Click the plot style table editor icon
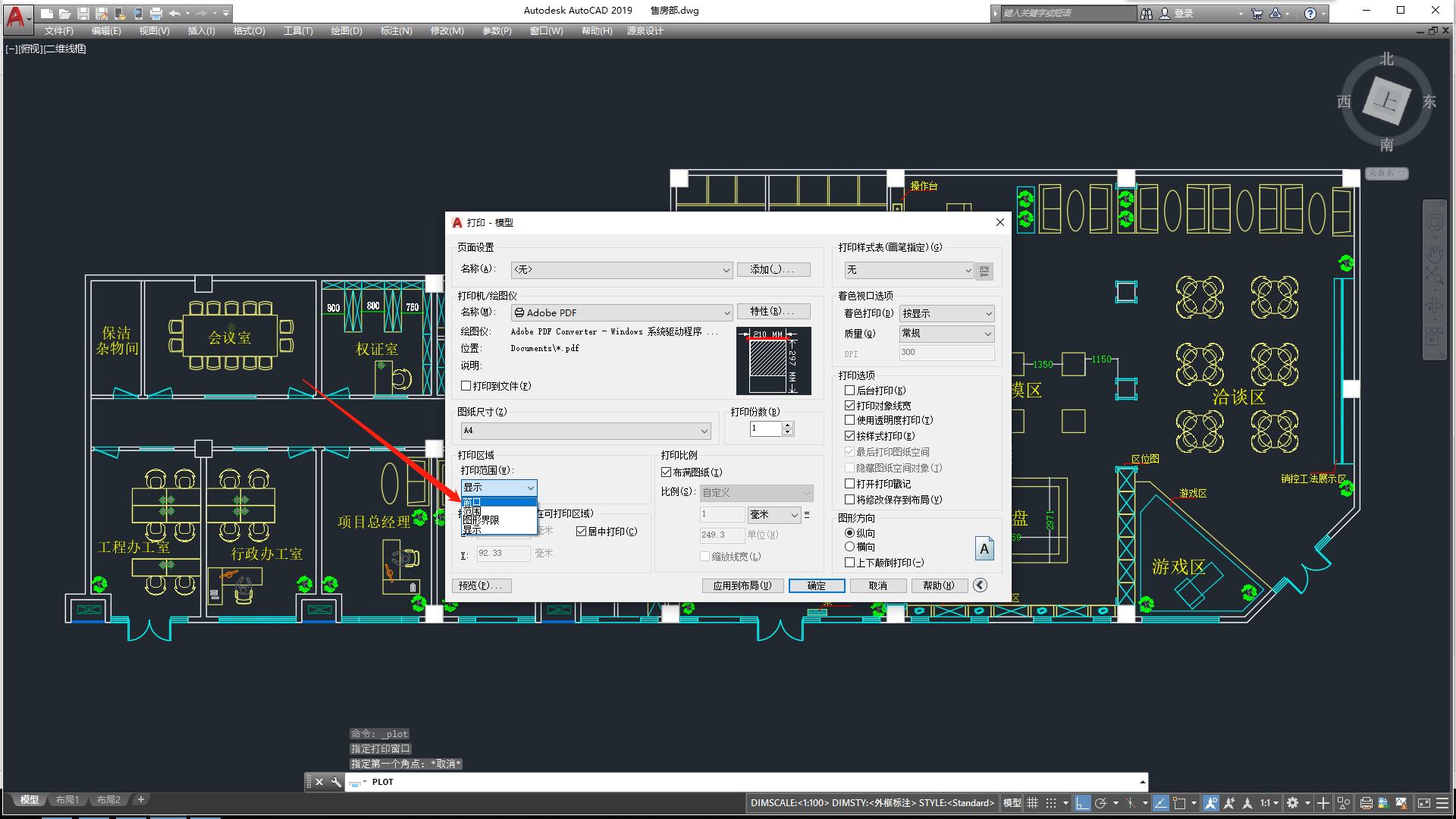1456x819 pixels. pos(984,271)
